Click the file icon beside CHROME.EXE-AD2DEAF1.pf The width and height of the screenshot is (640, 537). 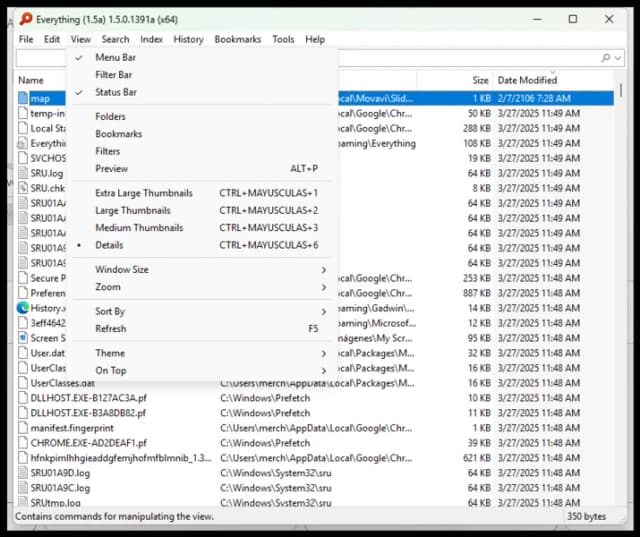pos(23,443)
